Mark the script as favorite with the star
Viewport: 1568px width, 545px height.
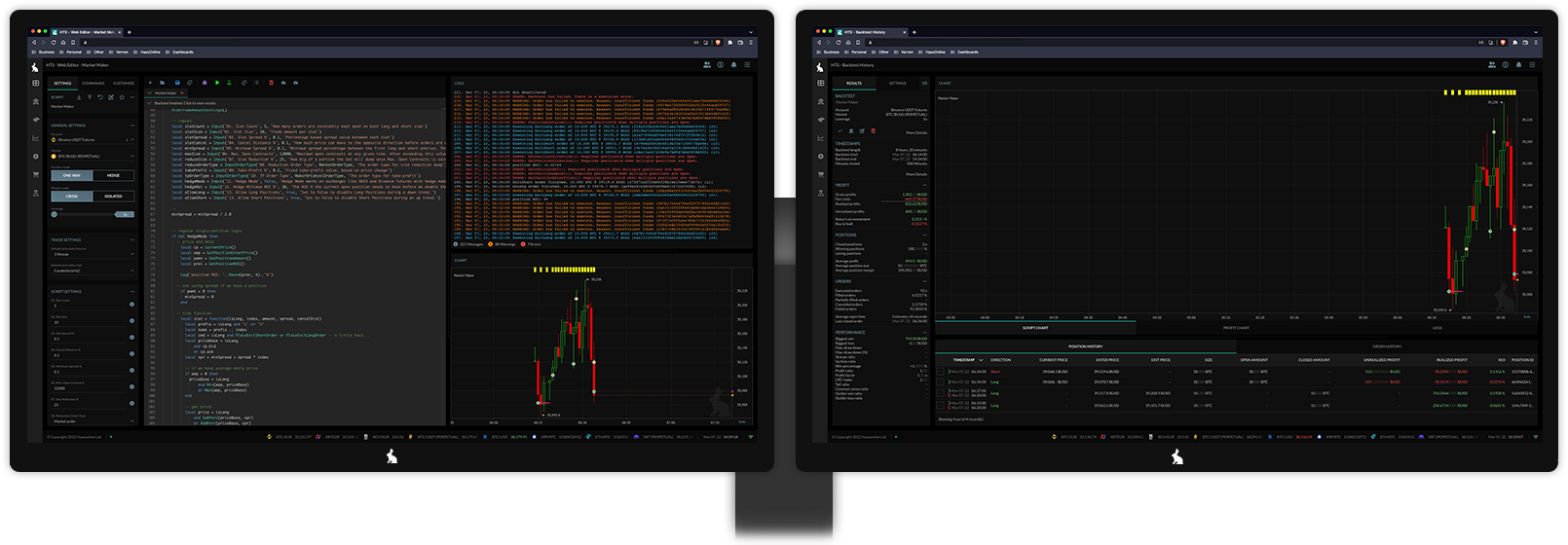[x=122, y=97]
